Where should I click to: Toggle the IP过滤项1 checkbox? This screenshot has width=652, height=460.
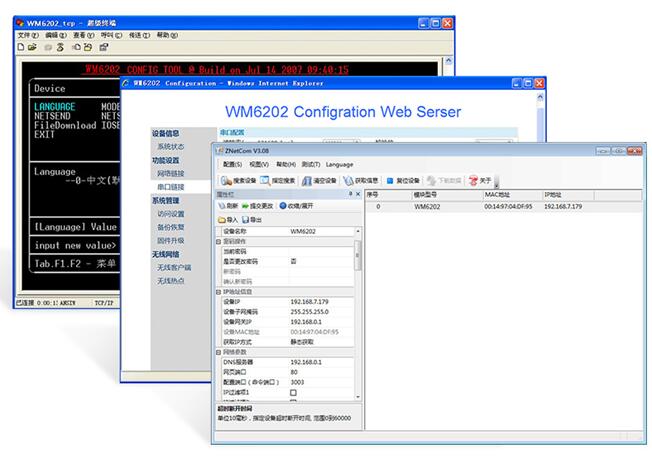293,393
